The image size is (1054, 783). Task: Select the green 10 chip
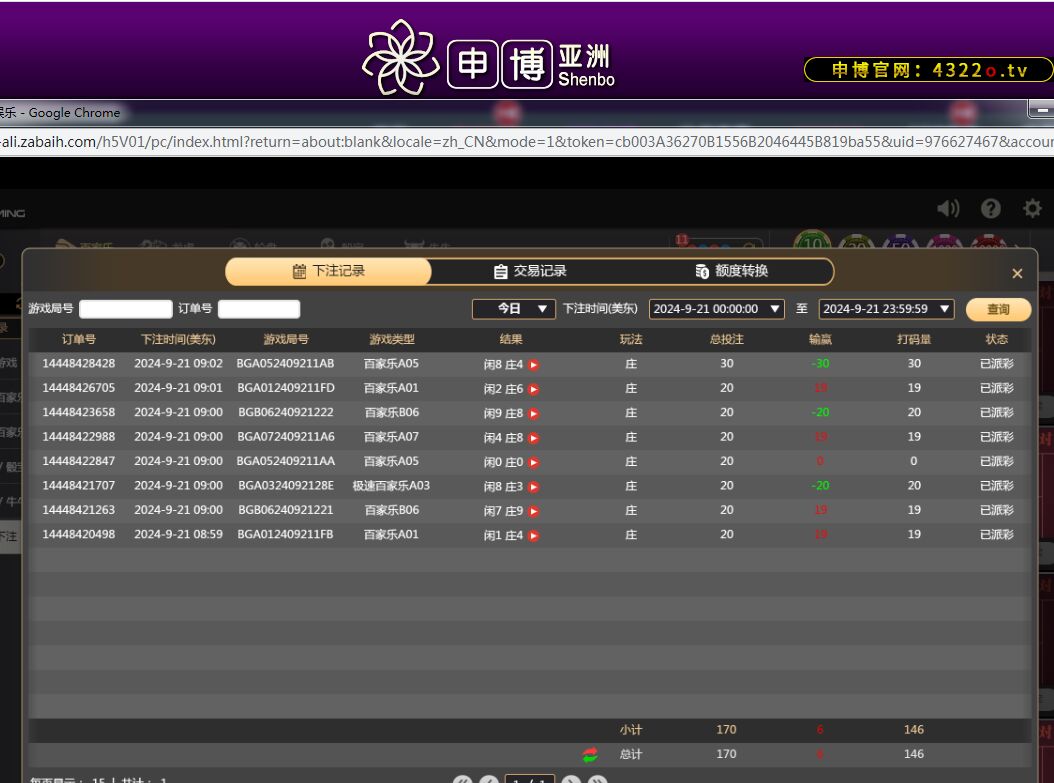click(813, 245)
